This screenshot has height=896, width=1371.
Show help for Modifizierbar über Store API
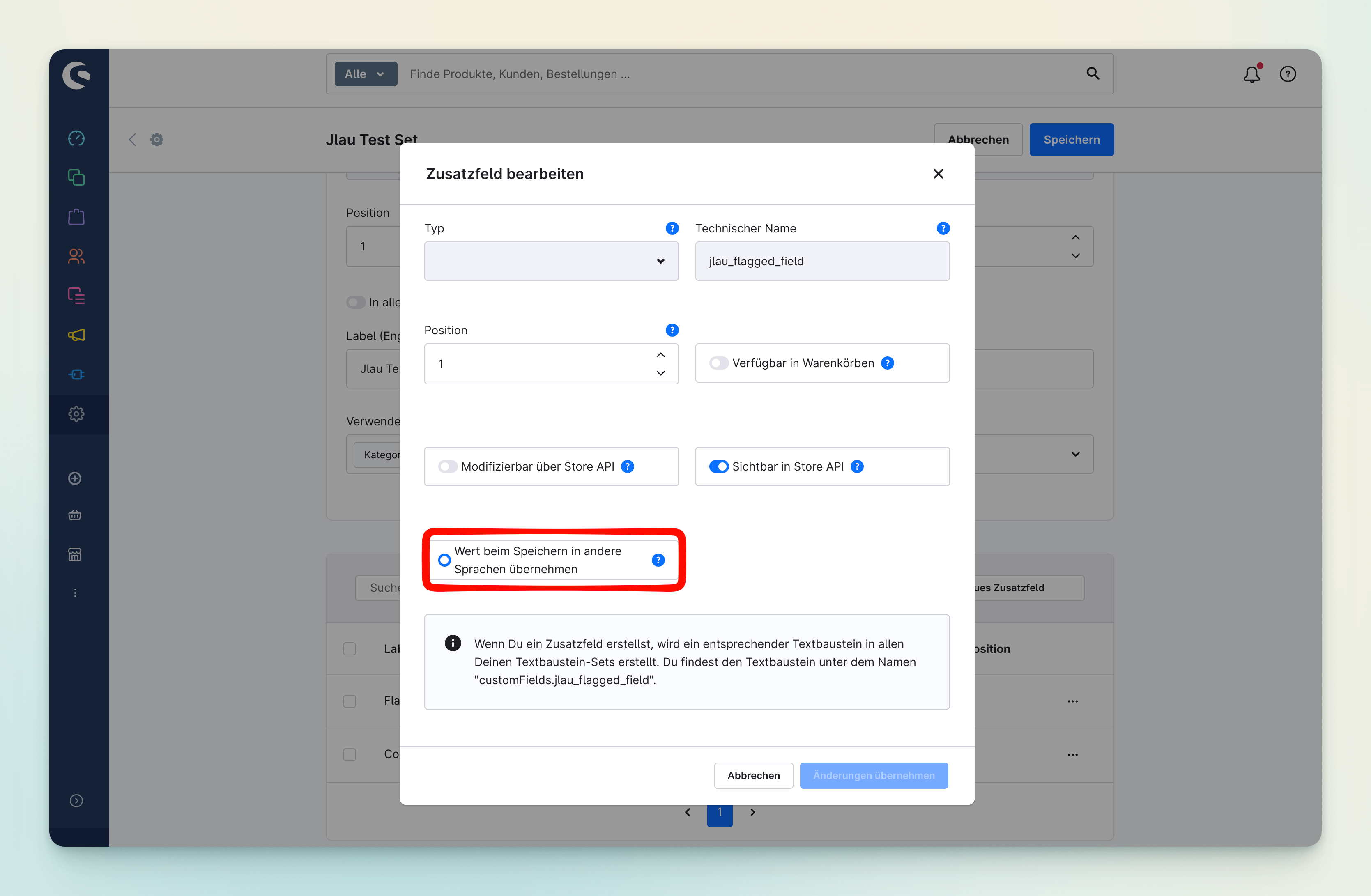point(628,467)
